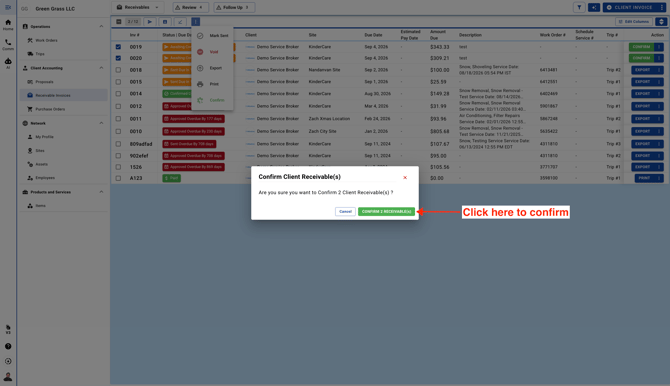Click the Due Date column header

[373, 35]
